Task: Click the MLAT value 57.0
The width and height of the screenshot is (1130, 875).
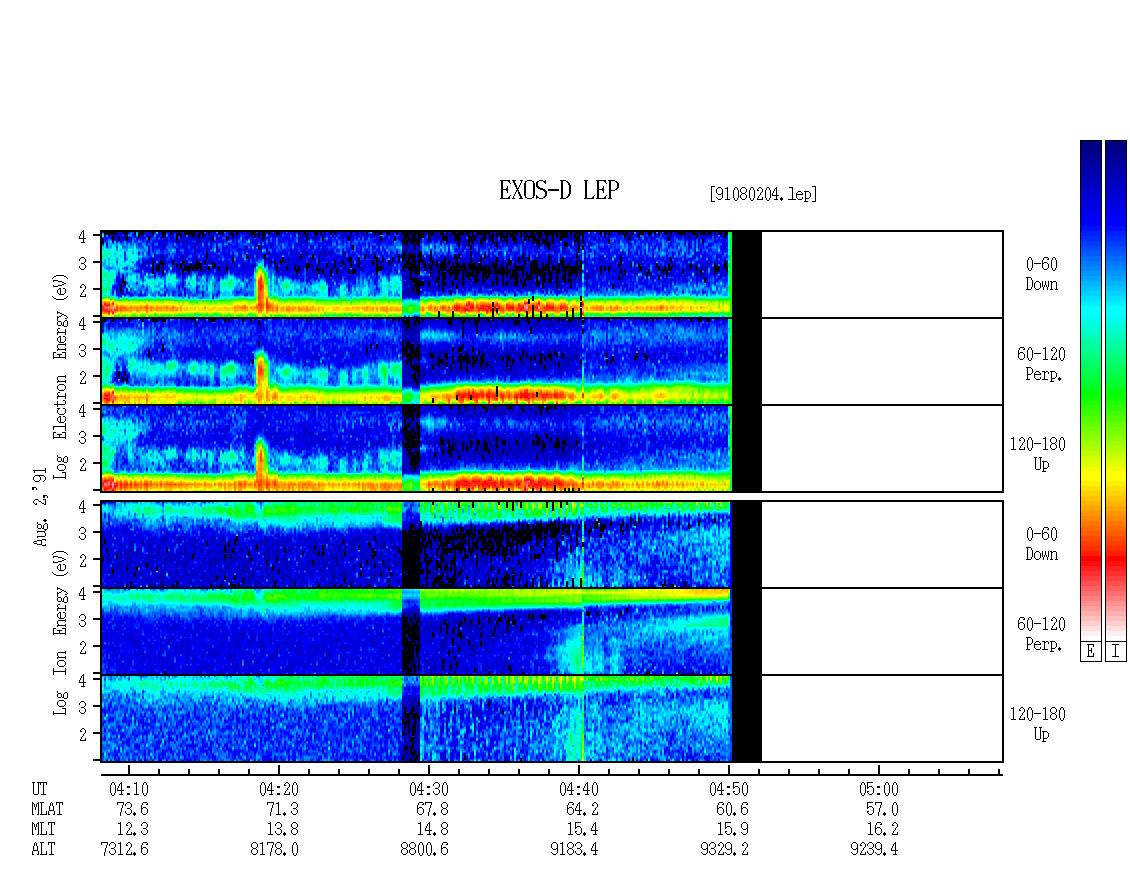Action: click(x=882, y=809)
